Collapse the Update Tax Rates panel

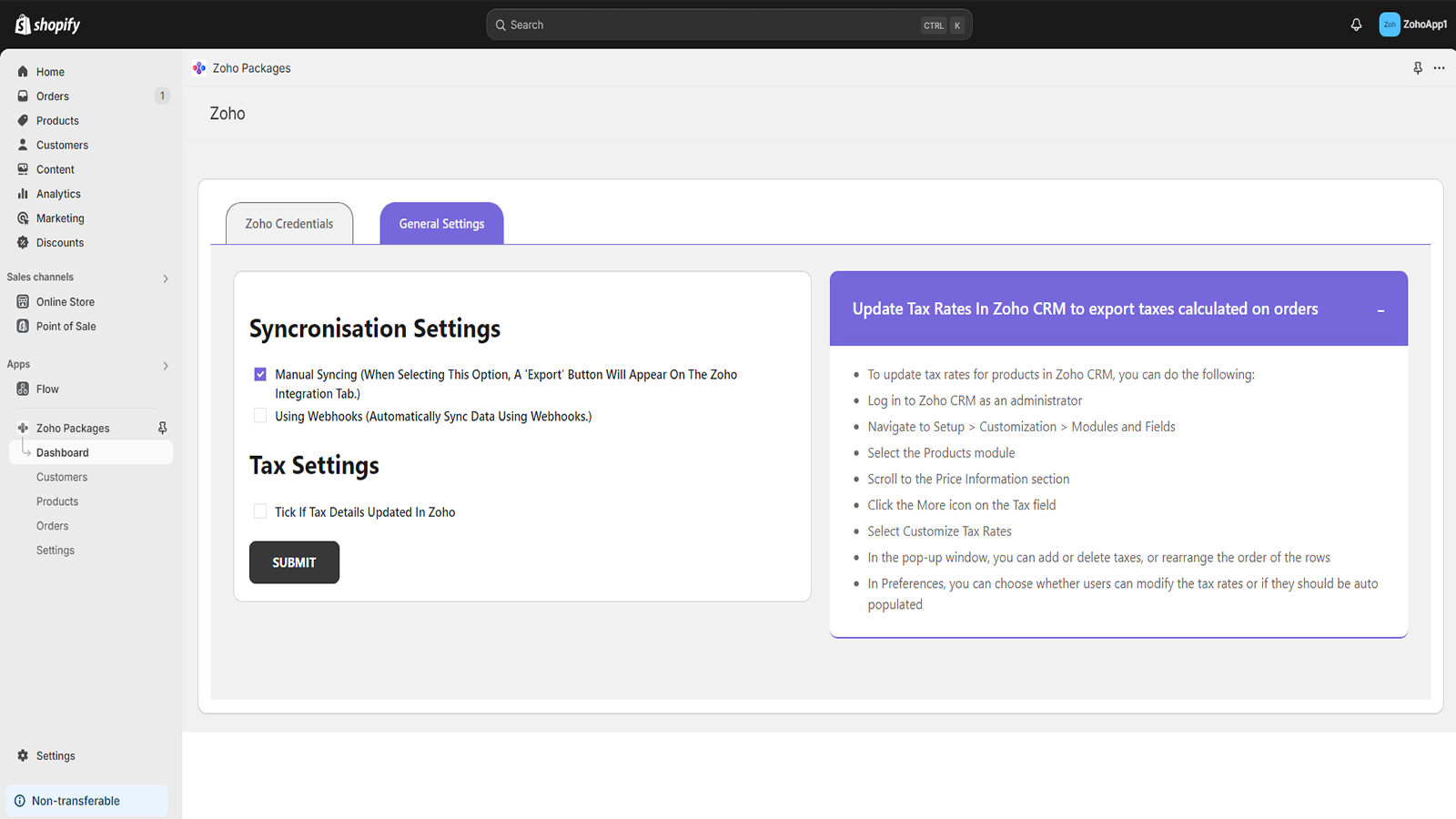pos(1380,310)
